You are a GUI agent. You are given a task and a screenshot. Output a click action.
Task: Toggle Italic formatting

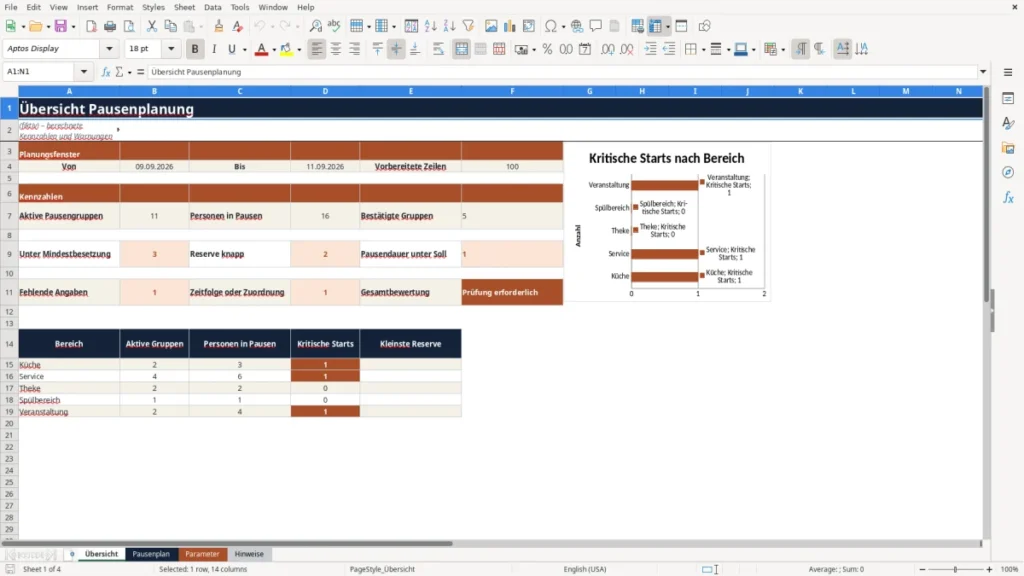tap(214, 49)
